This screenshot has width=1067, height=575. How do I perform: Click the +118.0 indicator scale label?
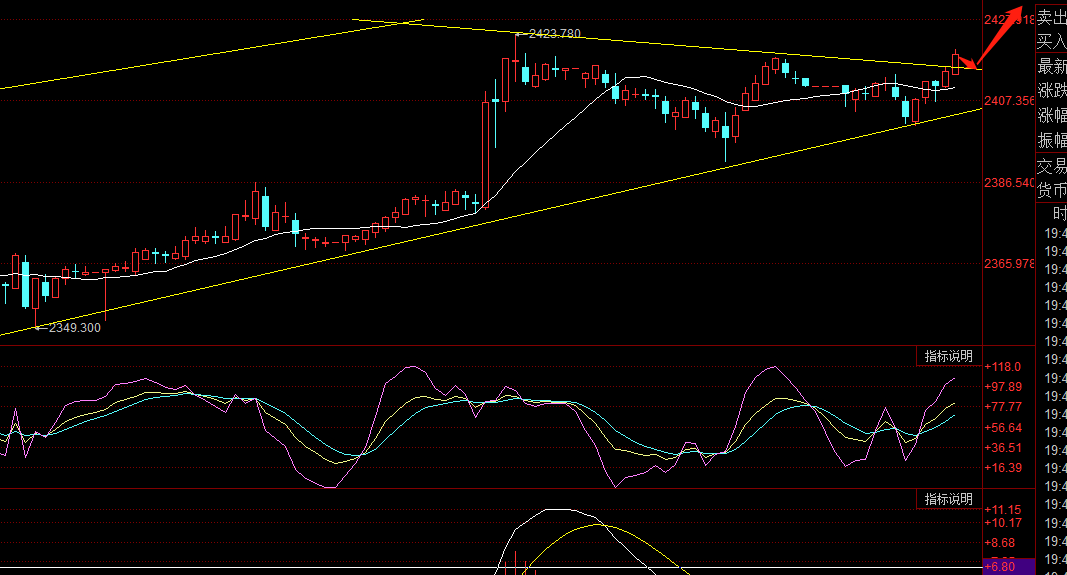tap(1003, 367)
